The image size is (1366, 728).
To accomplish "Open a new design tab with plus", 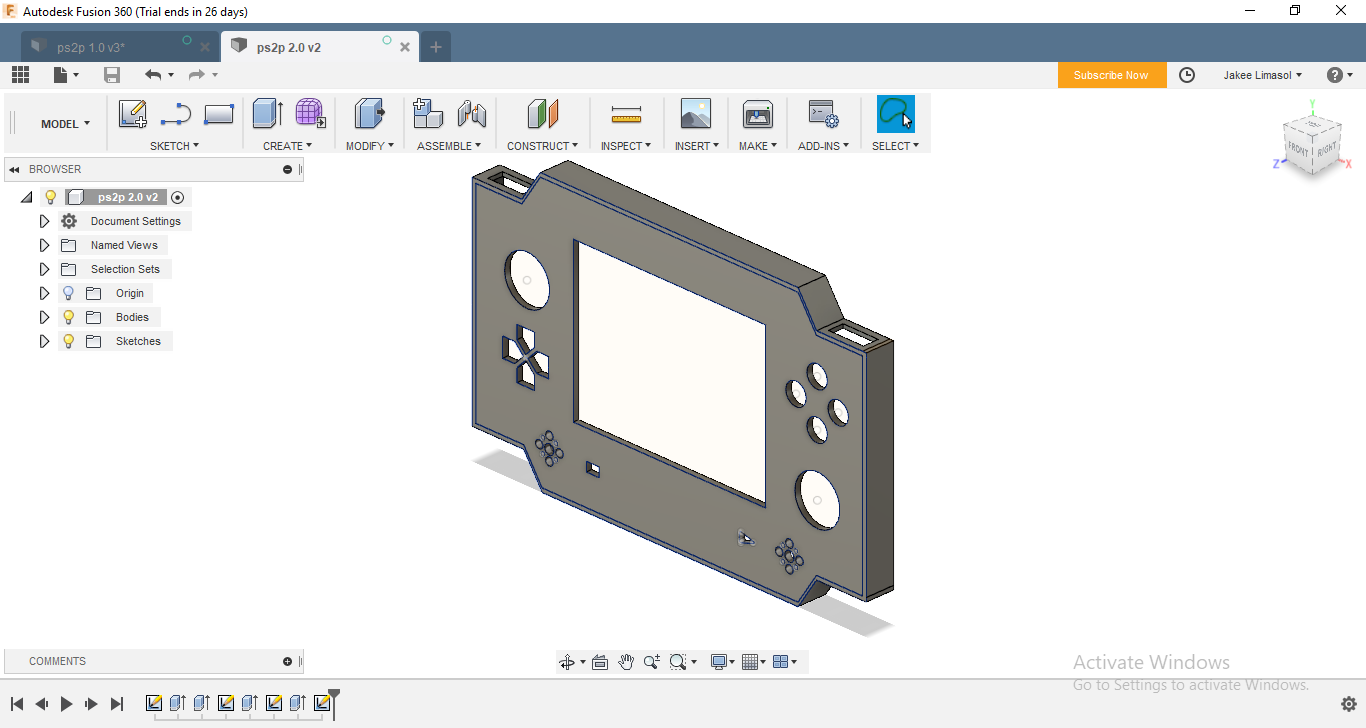I will (436, 47).
